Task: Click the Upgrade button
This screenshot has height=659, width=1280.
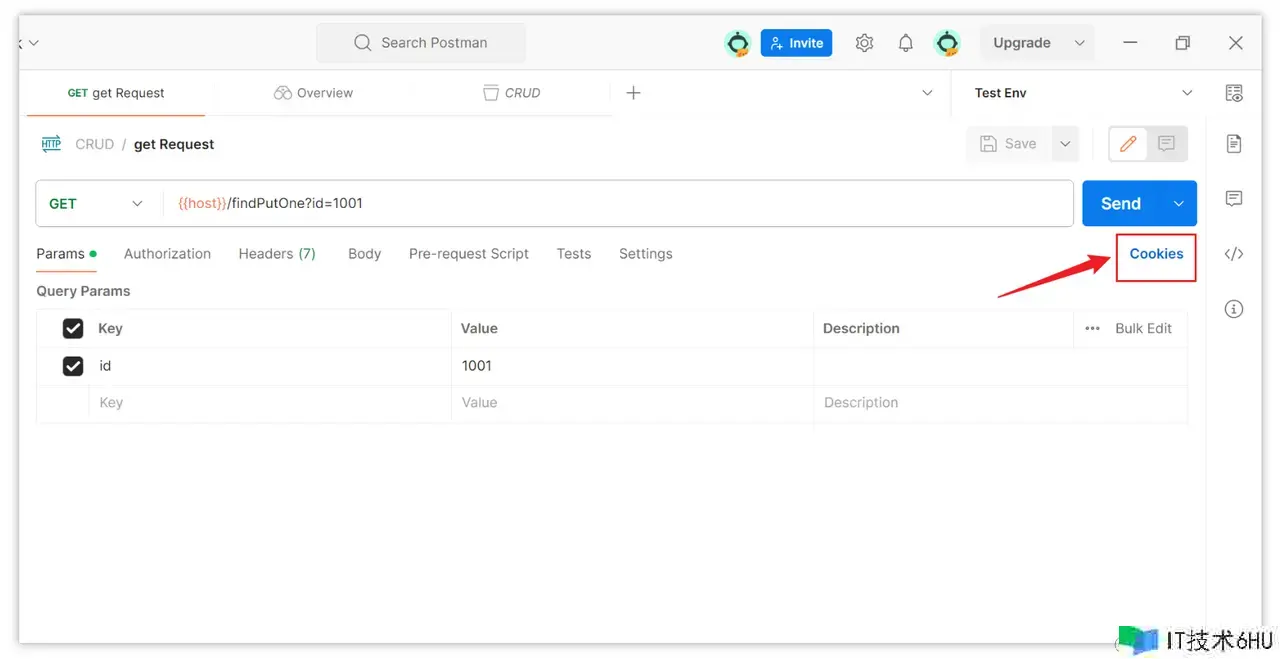Action: click(x=1022, y=43)
